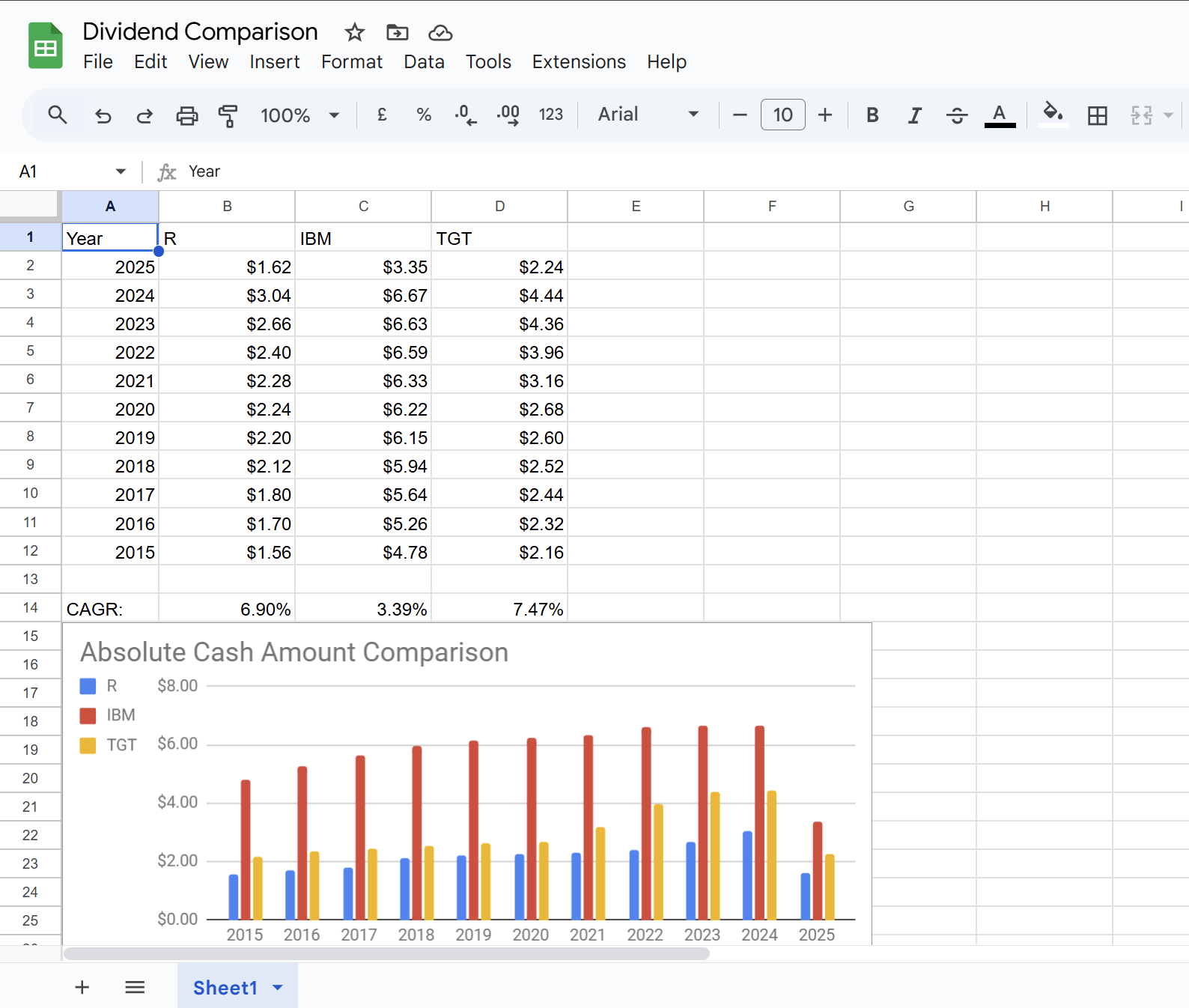Add a new sheet with plus
This screenshot has height=1008, width=1189.
tap(82, 987)
